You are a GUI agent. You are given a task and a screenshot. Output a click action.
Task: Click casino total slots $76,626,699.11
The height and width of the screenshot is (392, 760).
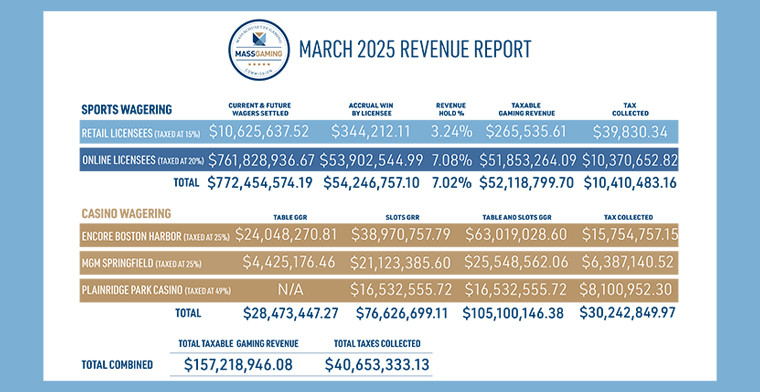click(x=402, y=313)
